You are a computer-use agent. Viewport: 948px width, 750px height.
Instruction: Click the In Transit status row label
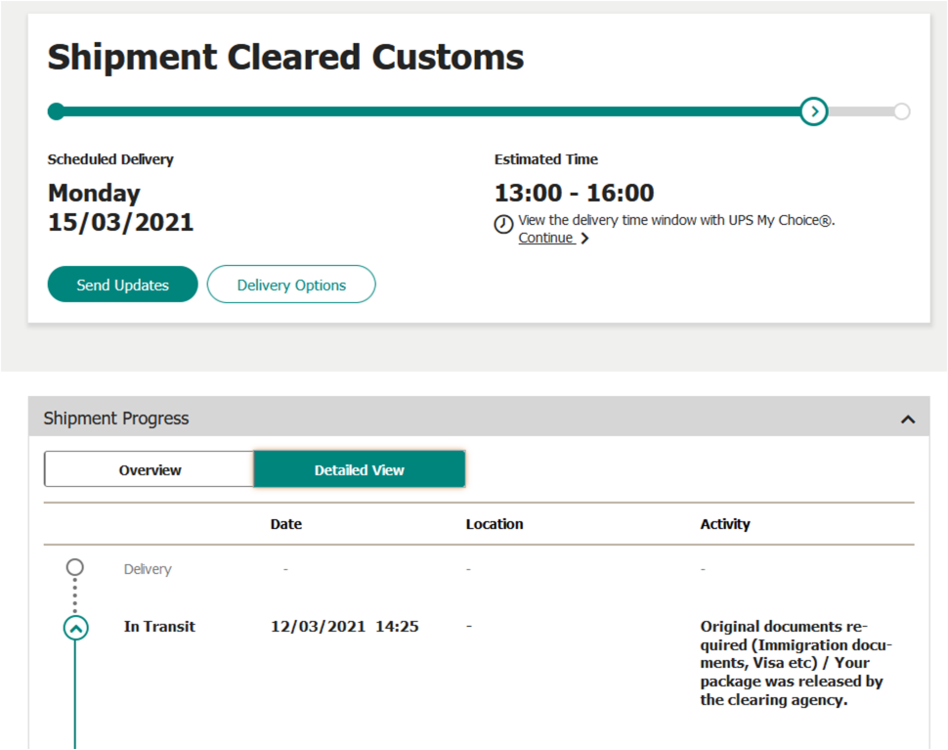click(160, 627)
